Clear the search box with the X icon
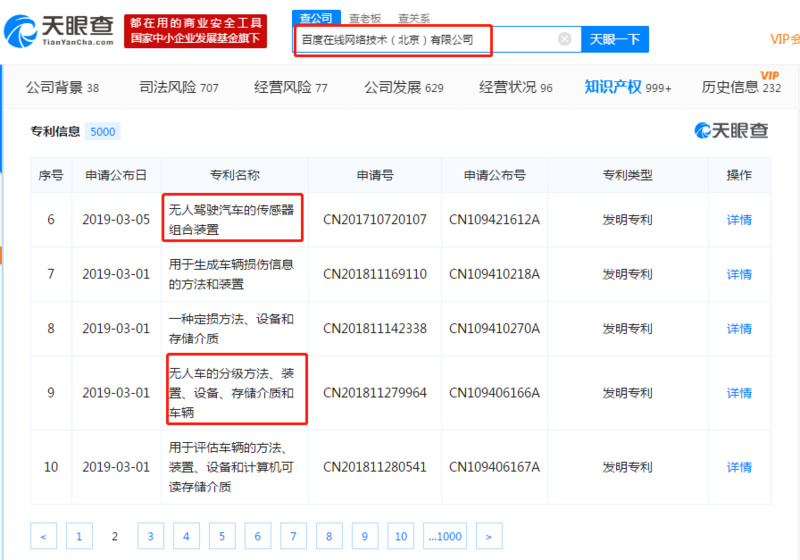This screenshot has height=560, width=800. point(564,39)
